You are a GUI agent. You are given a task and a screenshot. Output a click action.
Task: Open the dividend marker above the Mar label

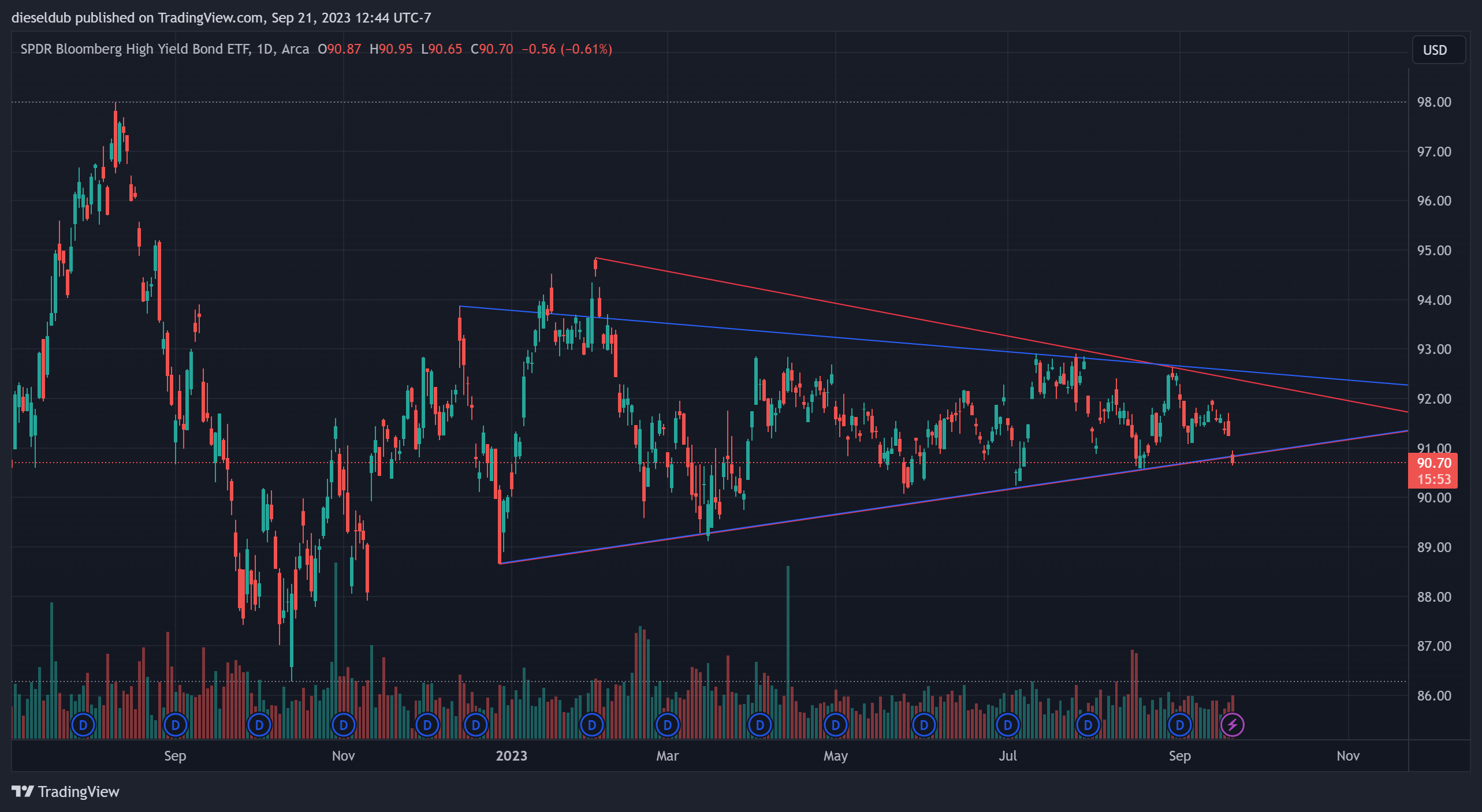[668, 725]
